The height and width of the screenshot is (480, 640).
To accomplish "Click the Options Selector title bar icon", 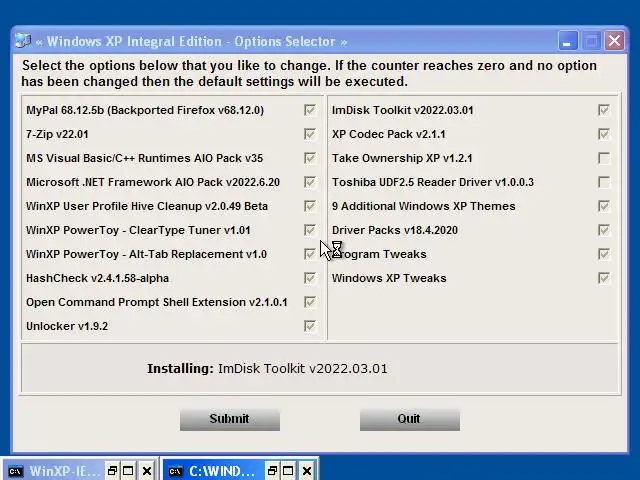I will click(x=23, y=41).
